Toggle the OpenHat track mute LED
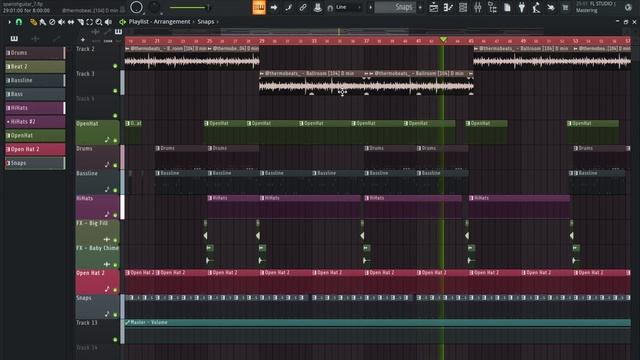Image resolution: width=640 pixels, height=360 pixels. [x=115, y=140]
